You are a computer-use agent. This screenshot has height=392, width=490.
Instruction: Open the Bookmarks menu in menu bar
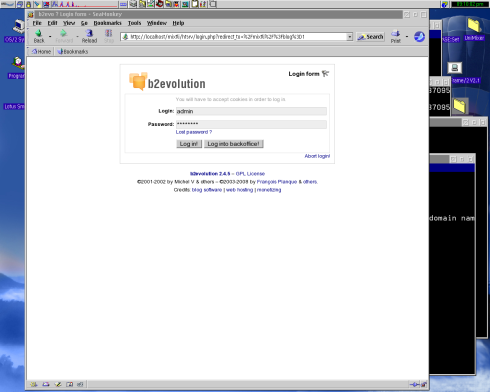[107, 23]
